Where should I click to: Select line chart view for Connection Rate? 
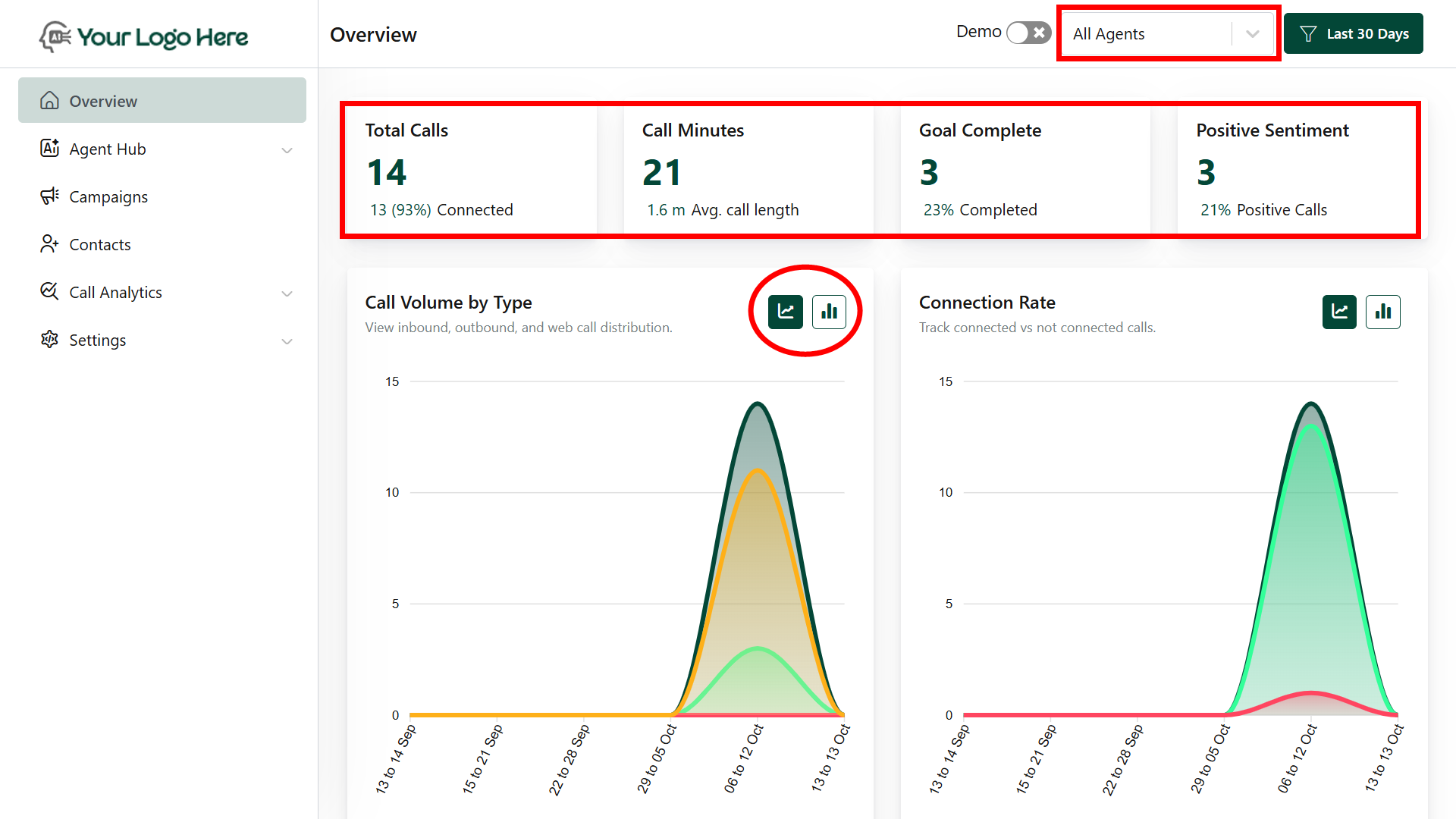coord(1339,312)
